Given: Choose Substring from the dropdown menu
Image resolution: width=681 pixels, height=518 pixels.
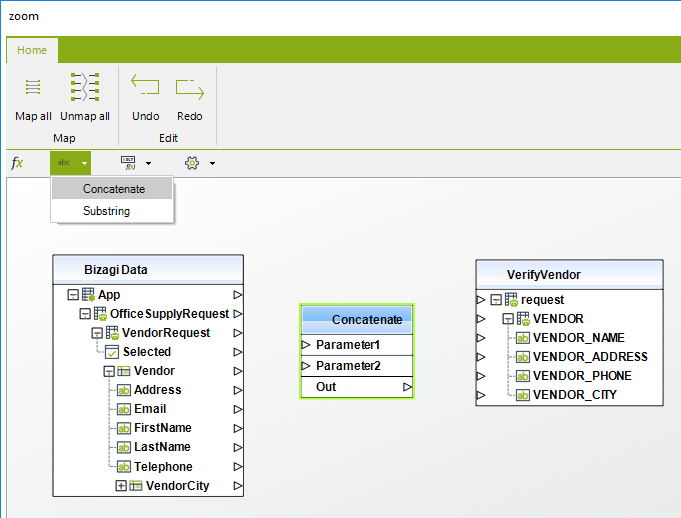Looking at the screenshot, I should click(x=106, y=211).
